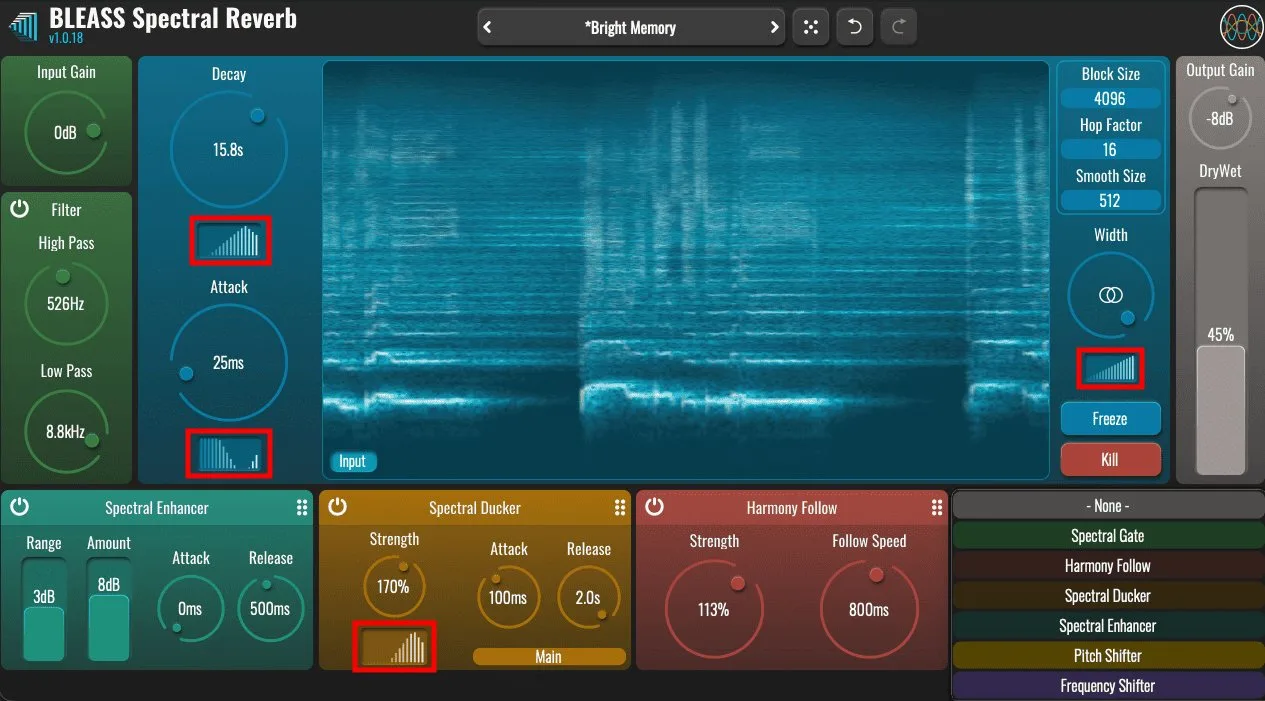This screenshot has height=701, width=1265.
Task: Click the Ducker Attack 100ms knob
Action: [509, 598]
